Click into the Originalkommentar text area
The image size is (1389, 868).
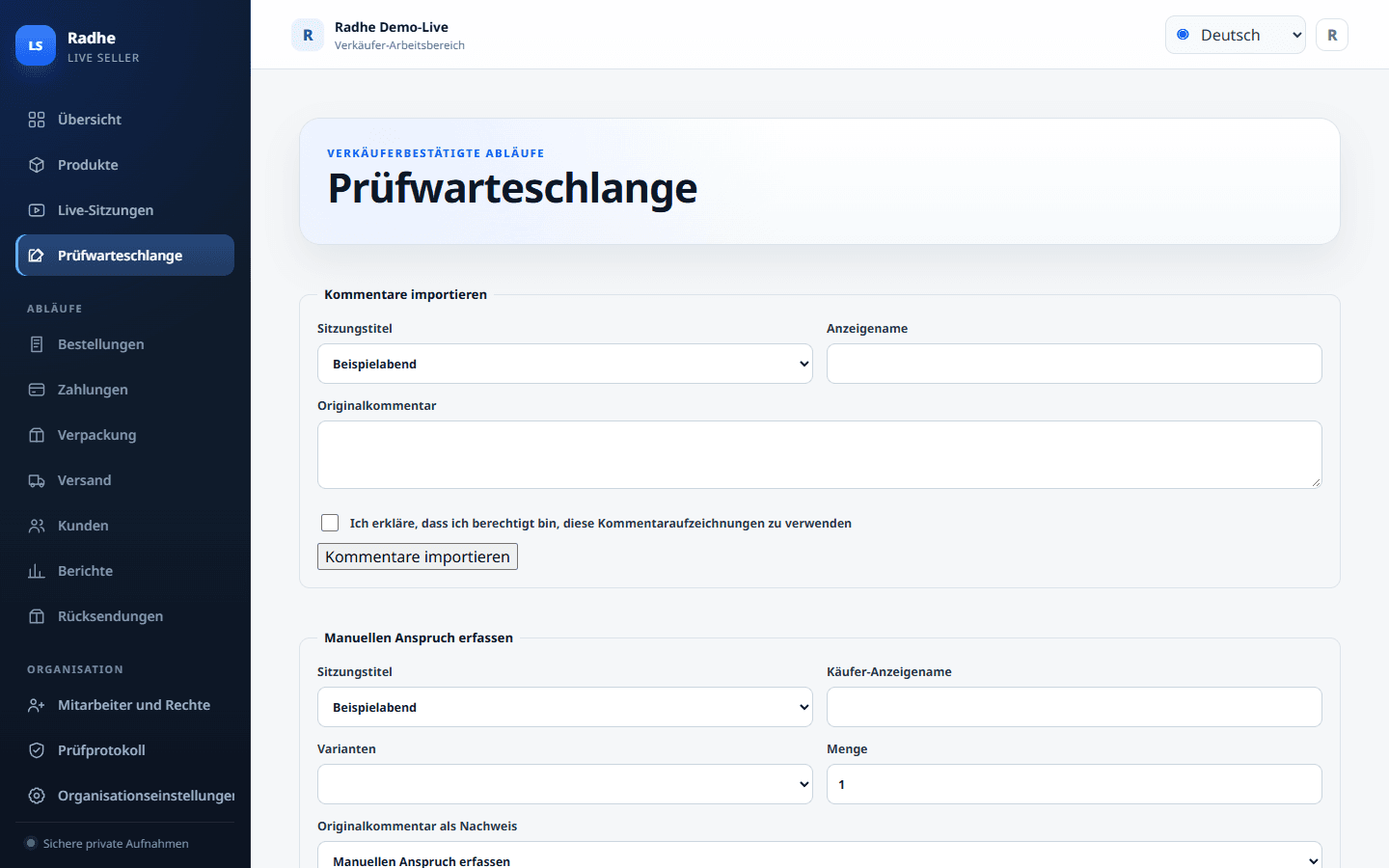(x=820, y=454)
